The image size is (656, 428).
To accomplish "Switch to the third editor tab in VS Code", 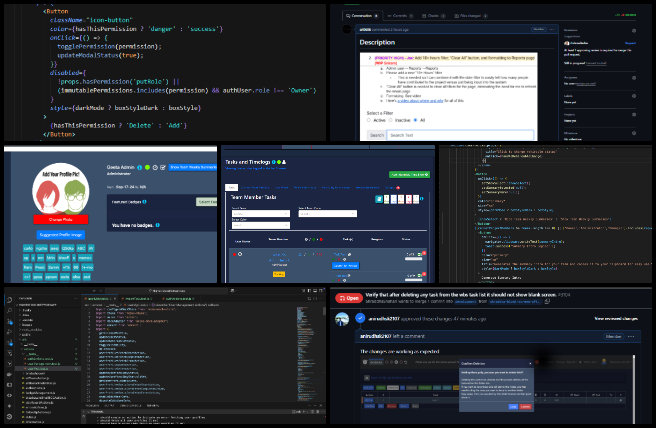I will 179,299.
